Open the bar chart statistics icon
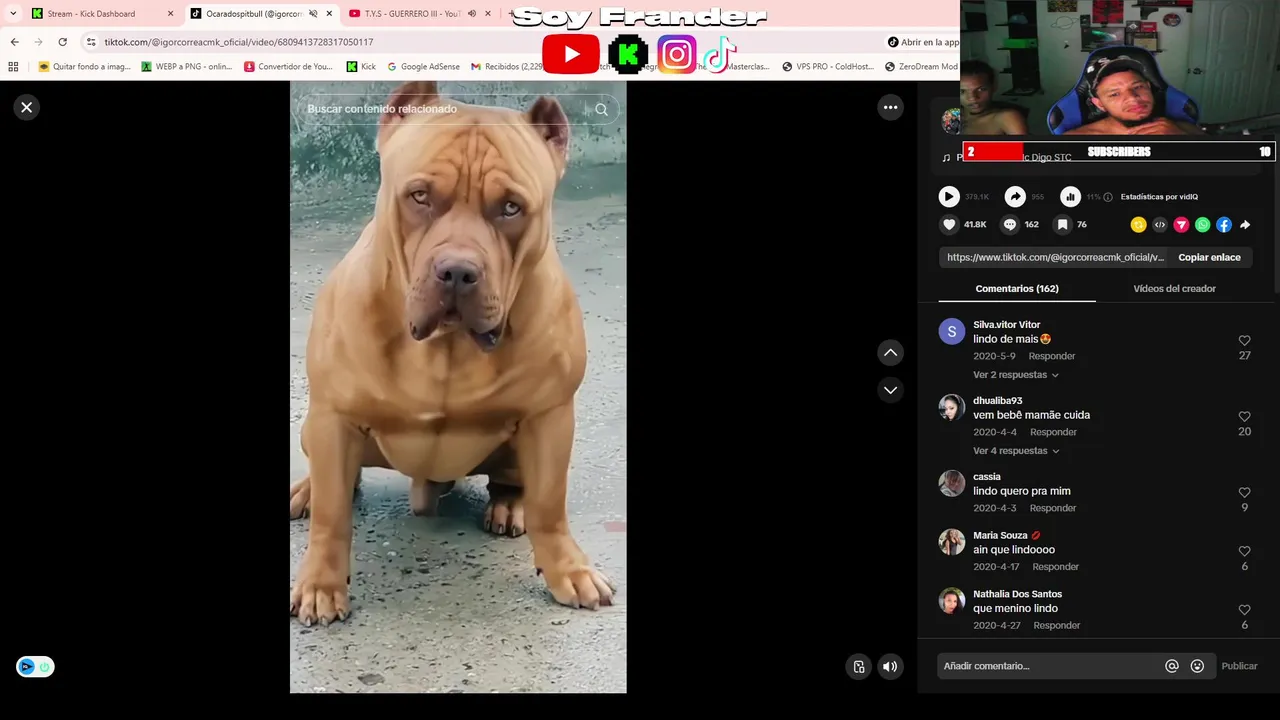Screen dimensions: 1280x720 pos(1070,197)
